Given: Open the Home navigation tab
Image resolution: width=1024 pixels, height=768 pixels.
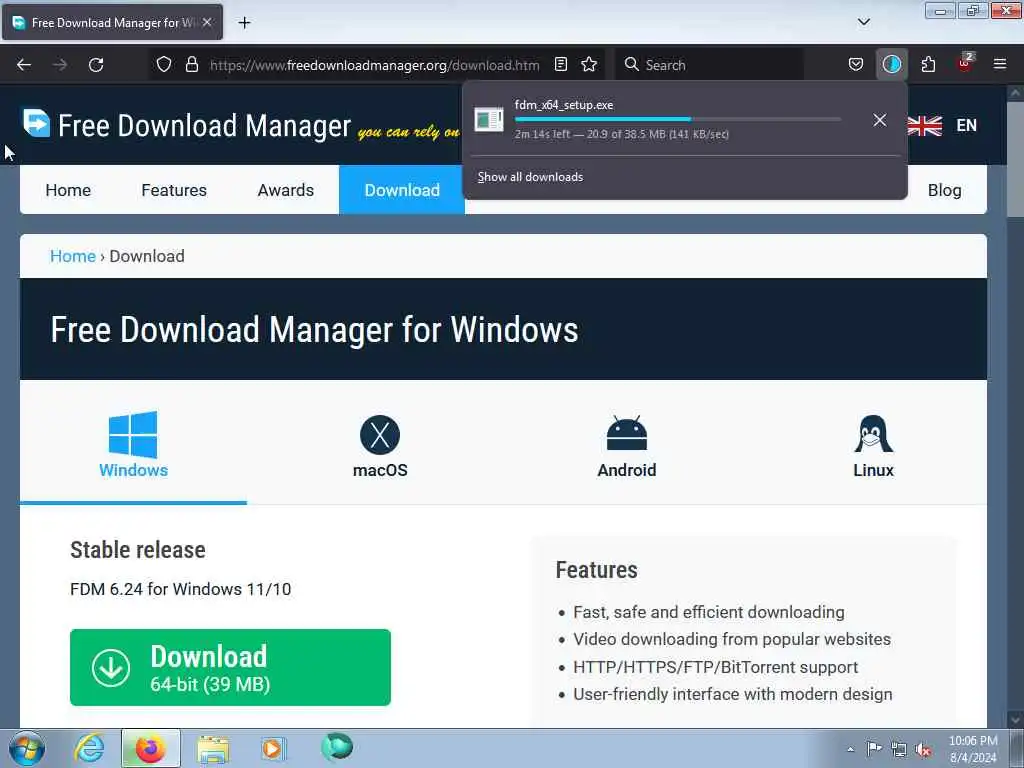Looking at the screenshot, I should tap(68, 190).
